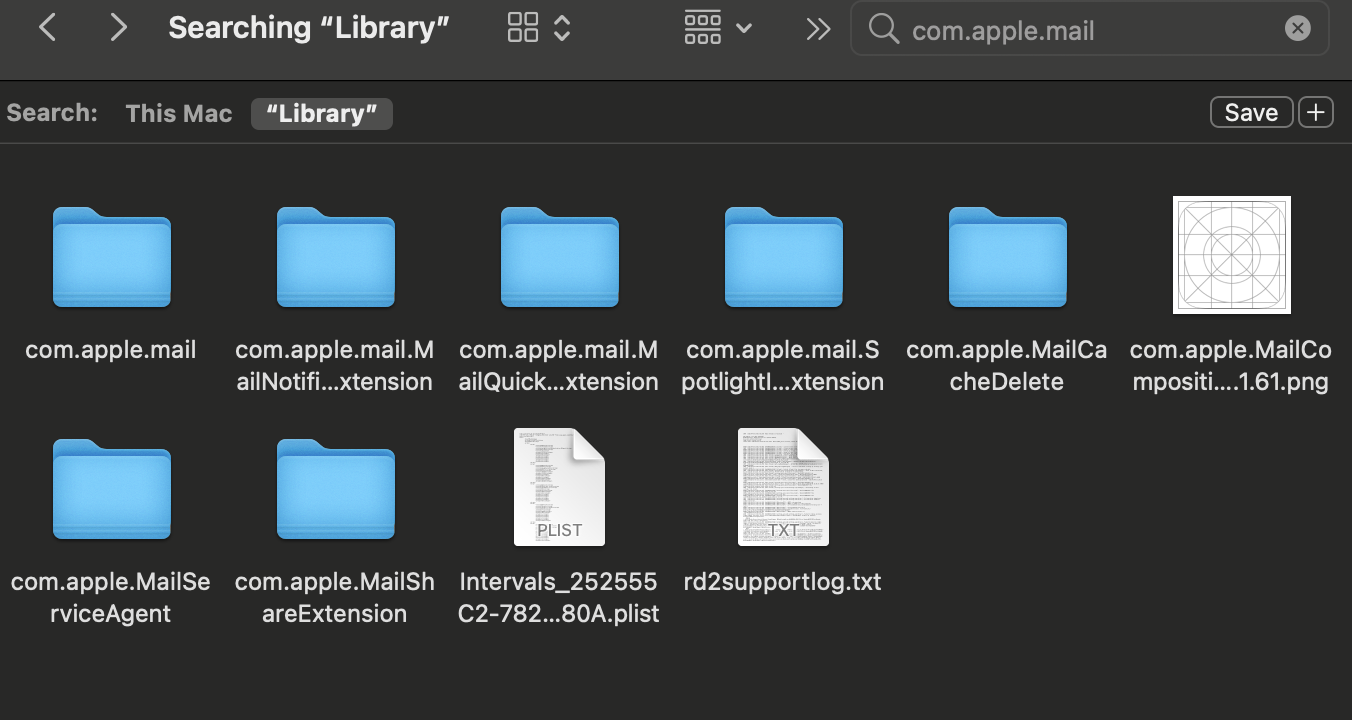Go forward with the right chevron
Screen dimensions: 1352x720
(119, 28)
